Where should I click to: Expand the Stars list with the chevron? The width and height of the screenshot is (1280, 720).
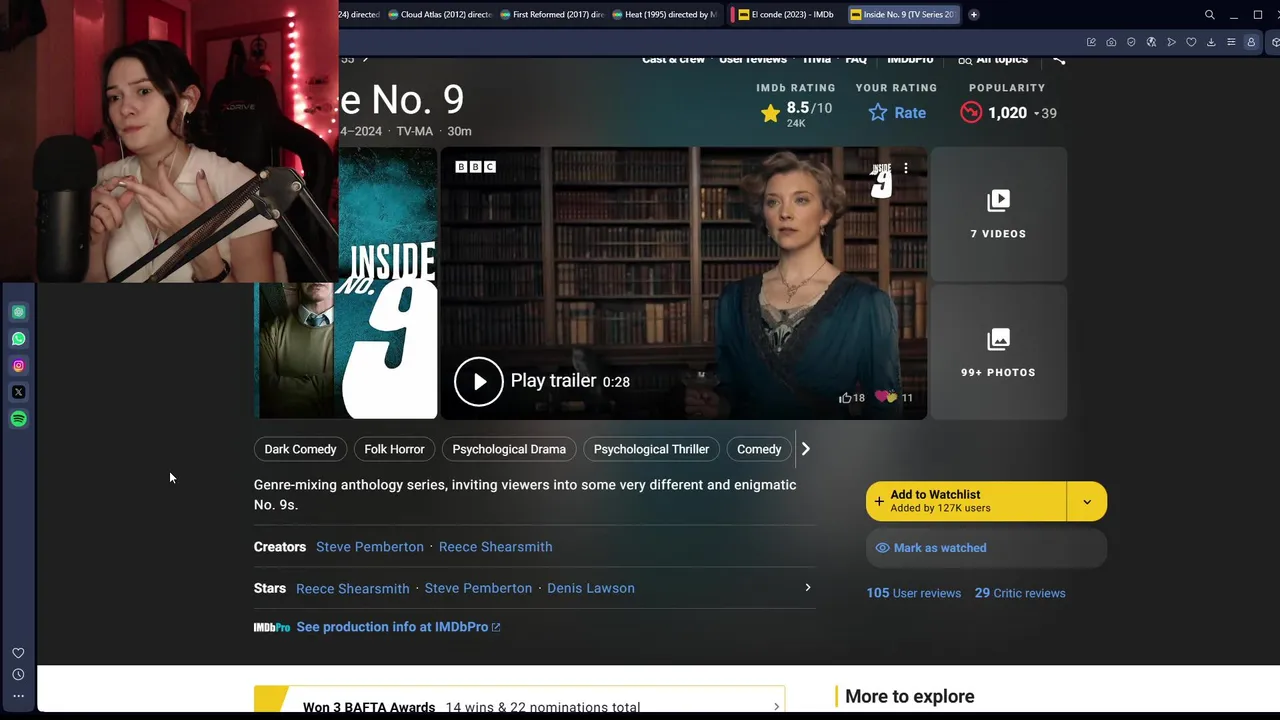point(808,587)
